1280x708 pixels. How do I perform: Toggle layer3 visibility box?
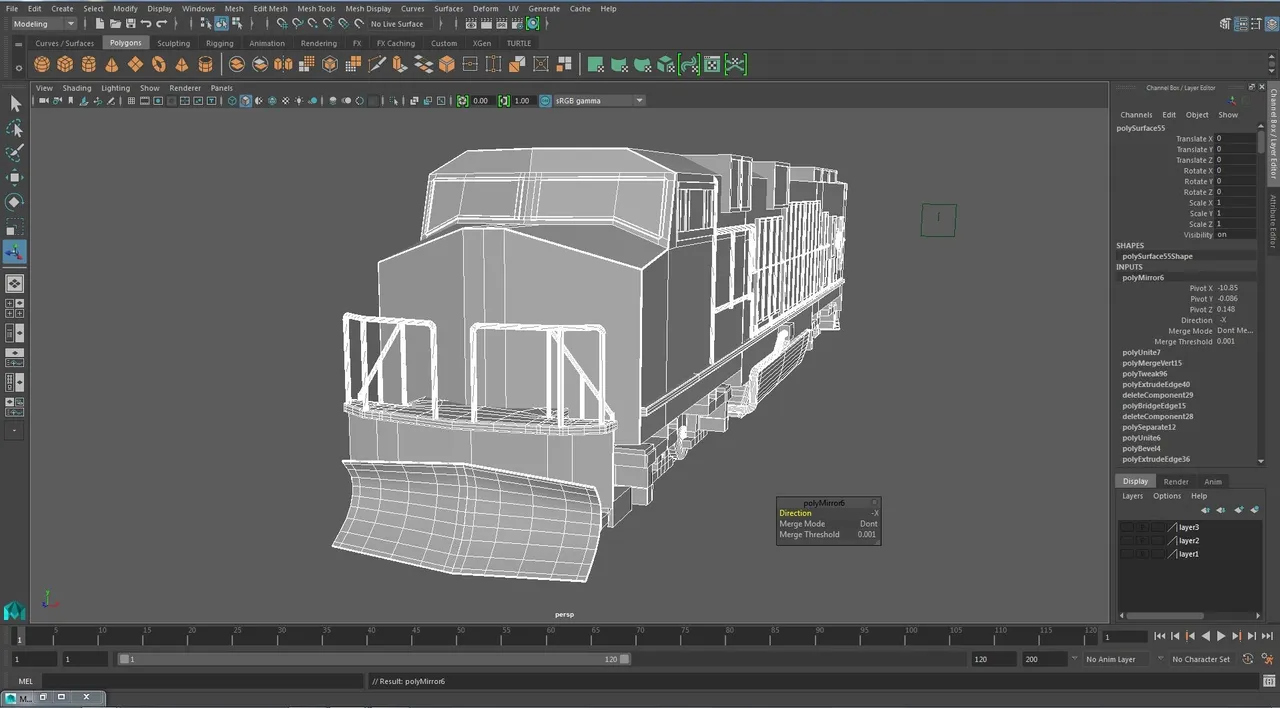1127,527
